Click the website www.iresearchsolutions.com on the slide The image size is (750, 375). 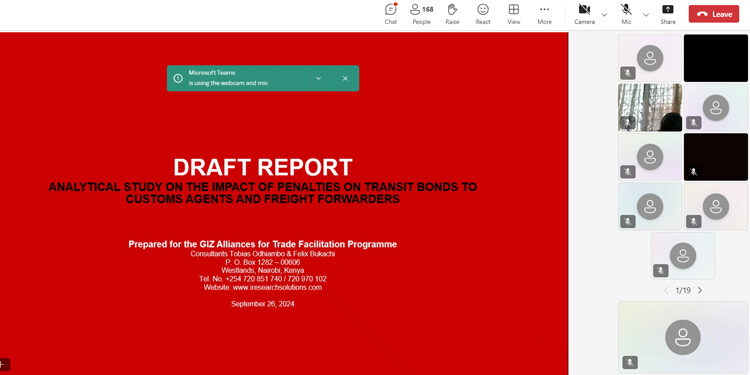(277, 287)
